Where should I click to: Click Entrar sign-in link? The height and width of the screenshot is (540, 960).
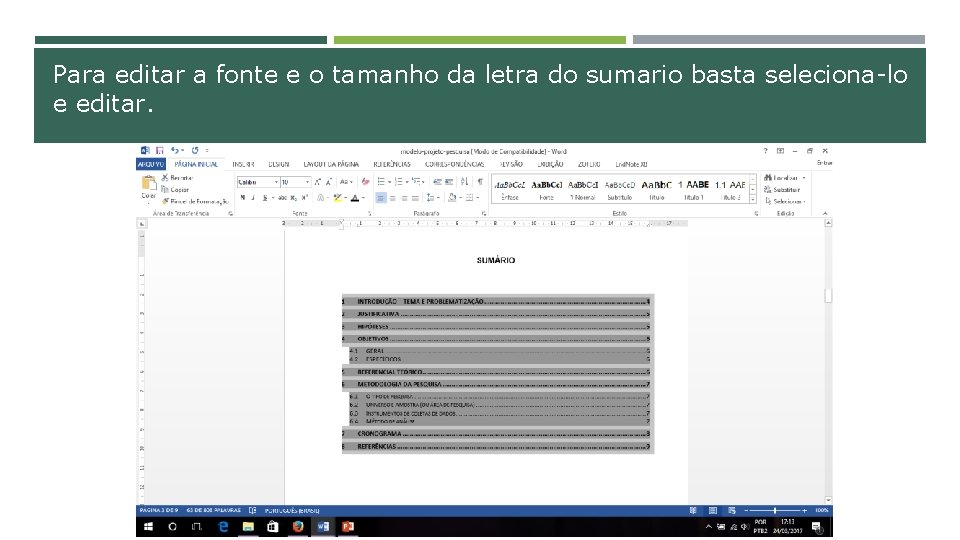point(824,163)
